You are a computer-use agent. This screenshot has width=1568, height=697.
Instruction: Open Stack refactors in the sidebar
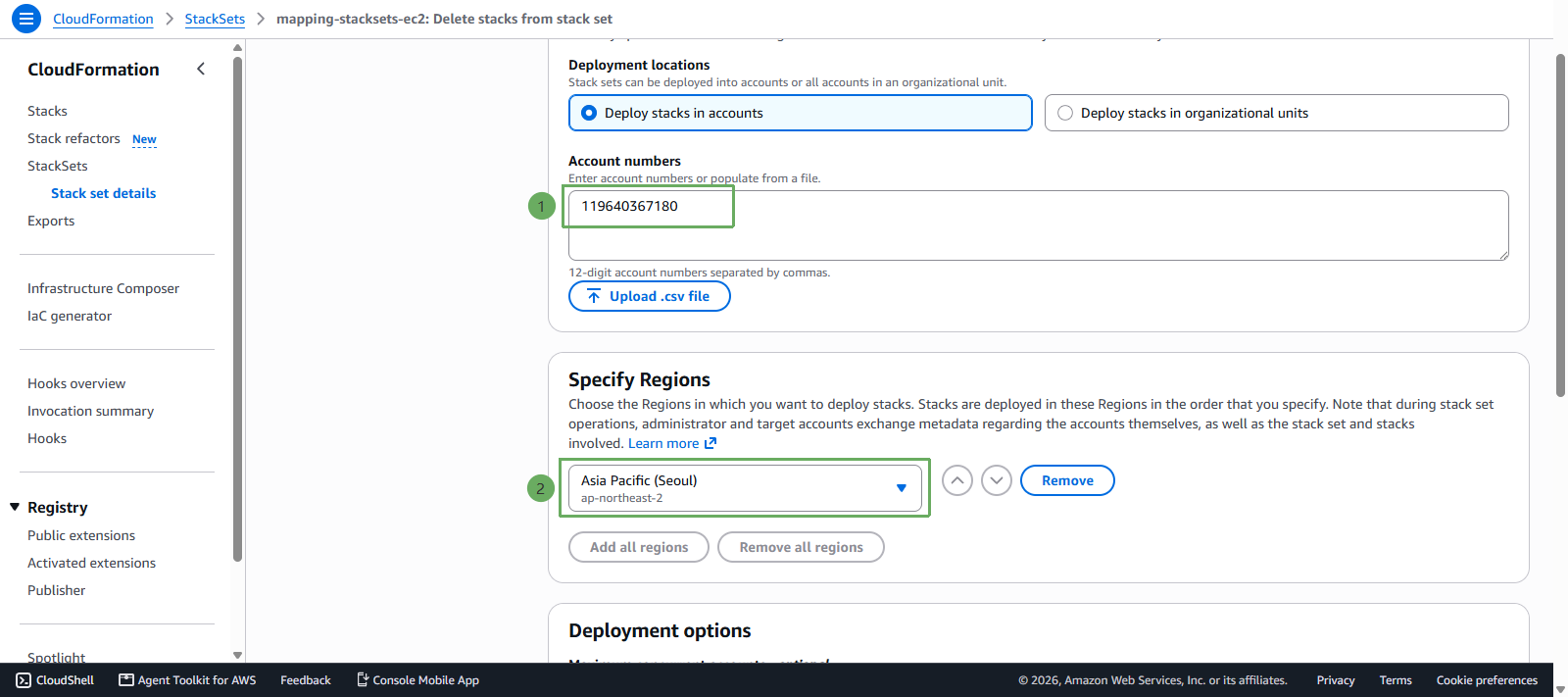click(x=73, y=138)
